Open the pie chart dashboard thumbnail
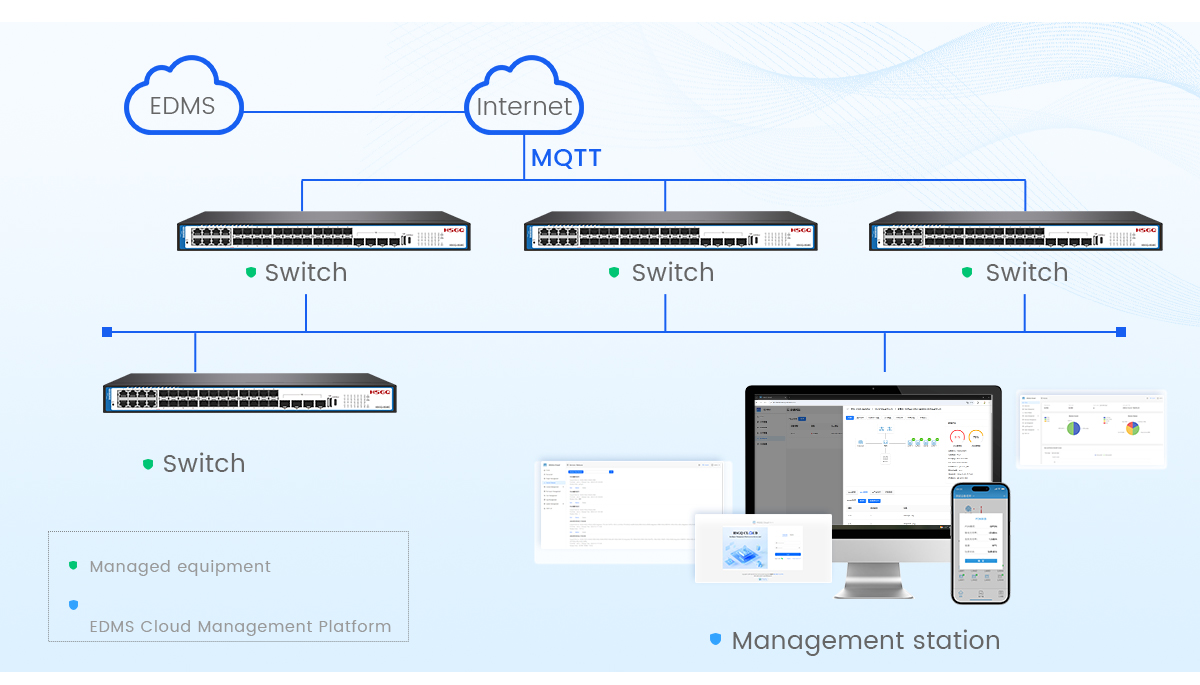The height and width of the screenshot is (685, 1200). [x=1091, y=429]
